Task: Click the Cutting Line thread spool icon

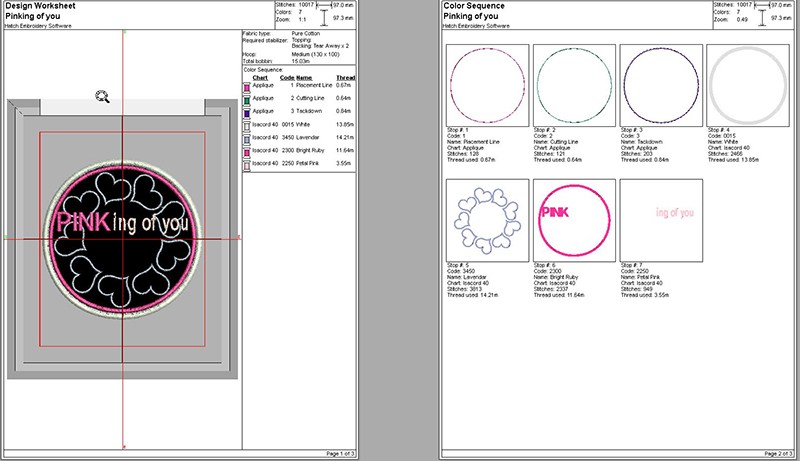Action: click(x=247, y=99)
